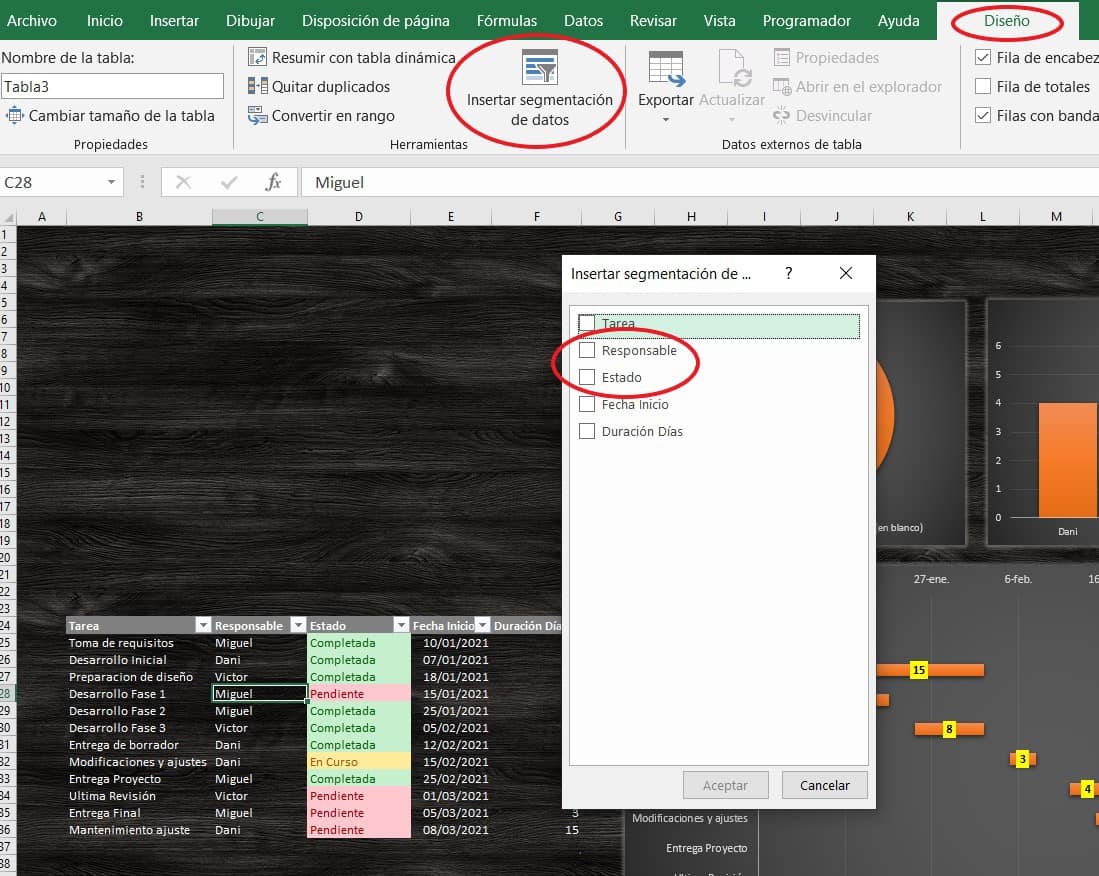Switch to the Insertar tab
The image size is (1099, 876).
pyautogui.click(x=174, y=20)
